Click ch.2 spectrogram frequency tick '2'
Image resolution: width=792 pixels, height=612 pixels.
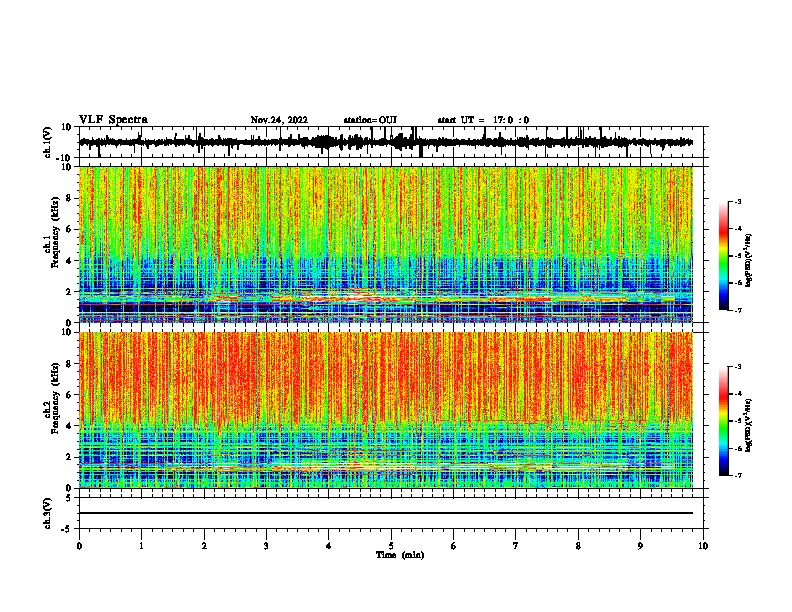tap(69, 457)
